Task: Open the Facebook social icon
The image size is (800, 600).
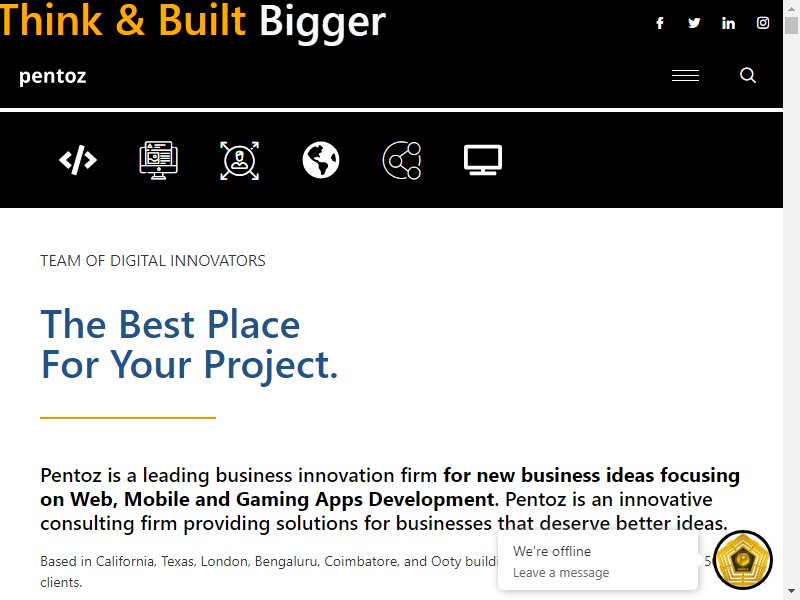Action: pyautogui.click(x=660, y=23)
